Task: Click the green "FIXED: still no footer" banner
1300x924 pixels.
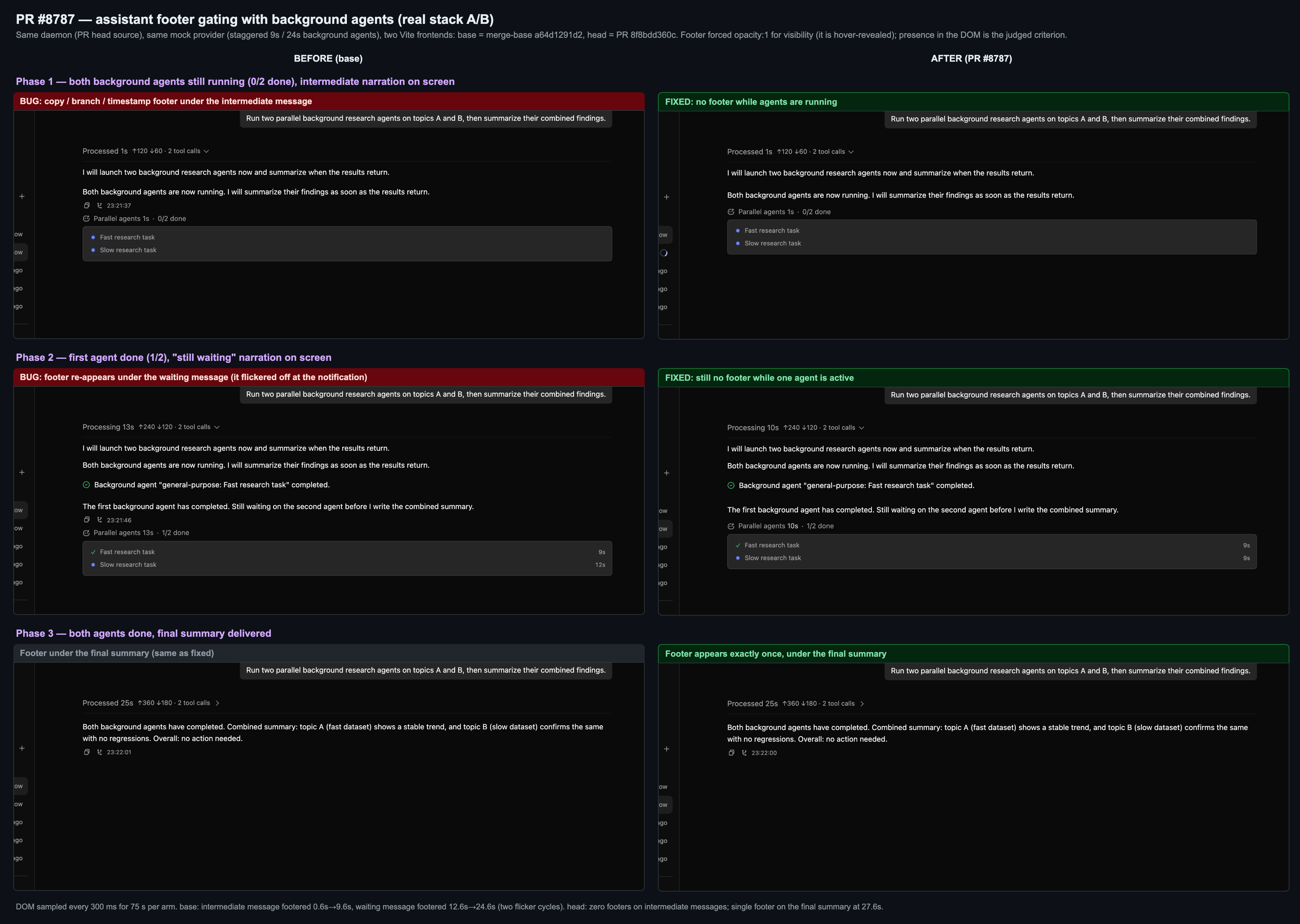Action: (973, 378)
